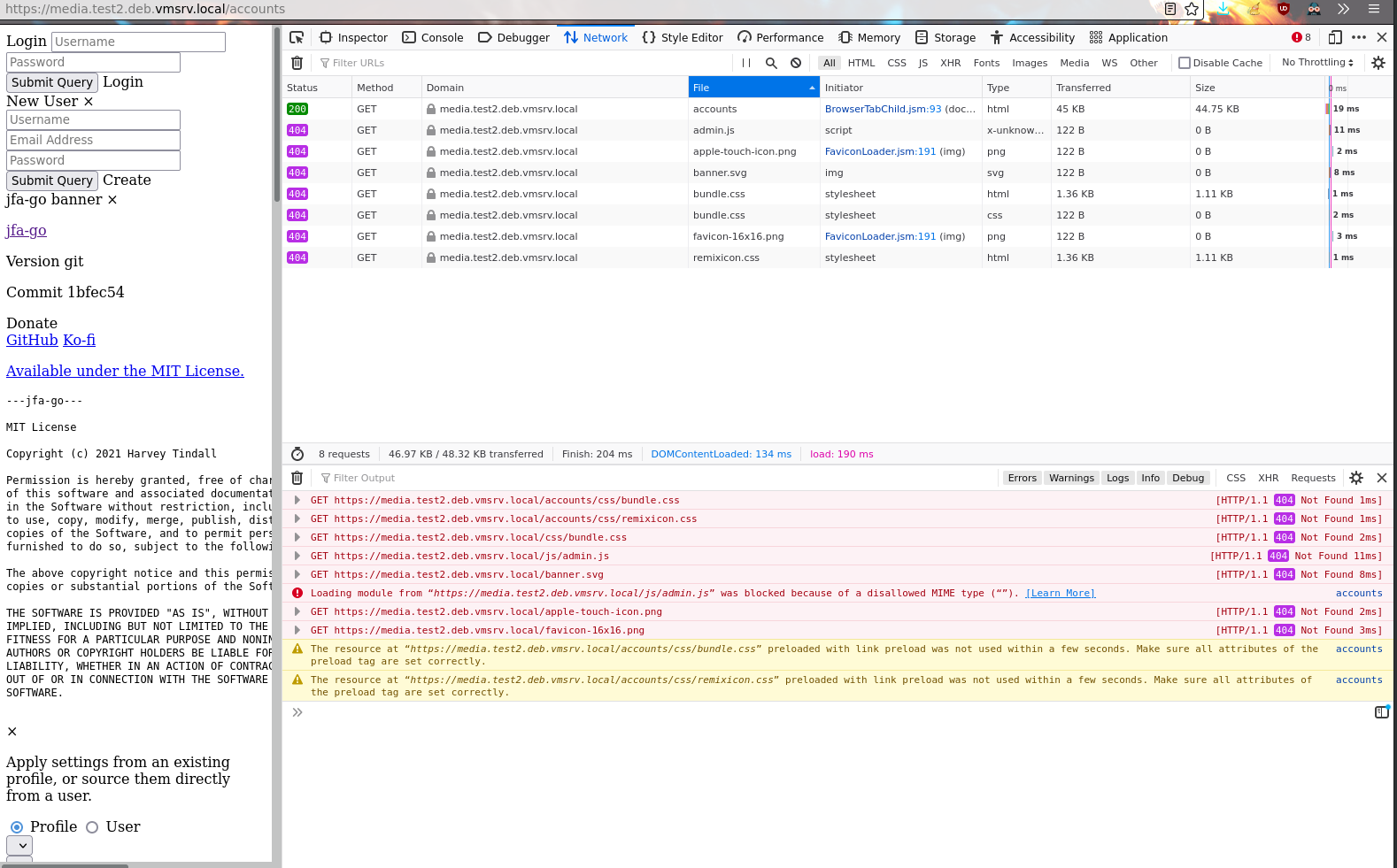Sort by the File column header
Viewport: 1397px width, 868px height.
(754, 88)
